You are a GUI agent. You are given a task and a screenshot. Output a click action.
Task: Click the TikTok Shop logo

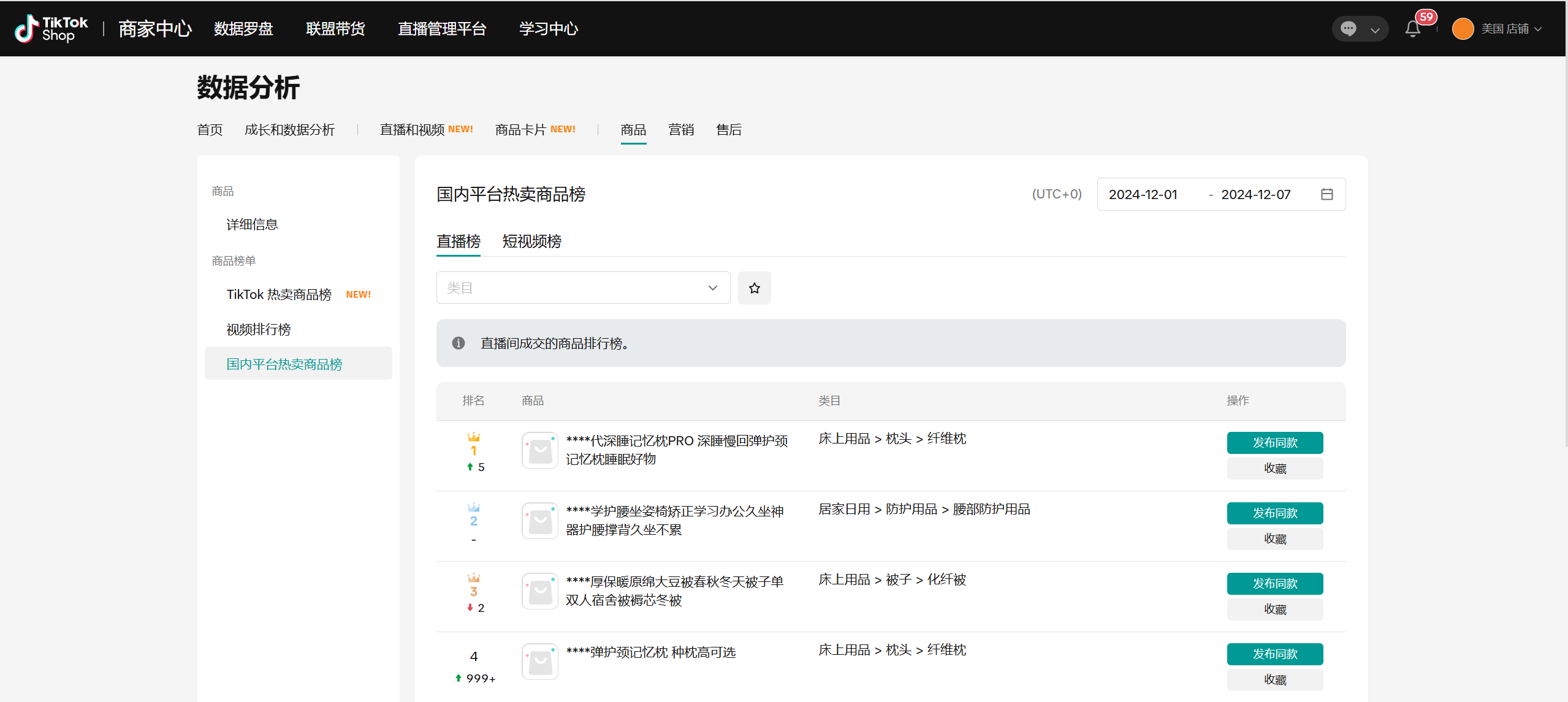click(51, 29)
